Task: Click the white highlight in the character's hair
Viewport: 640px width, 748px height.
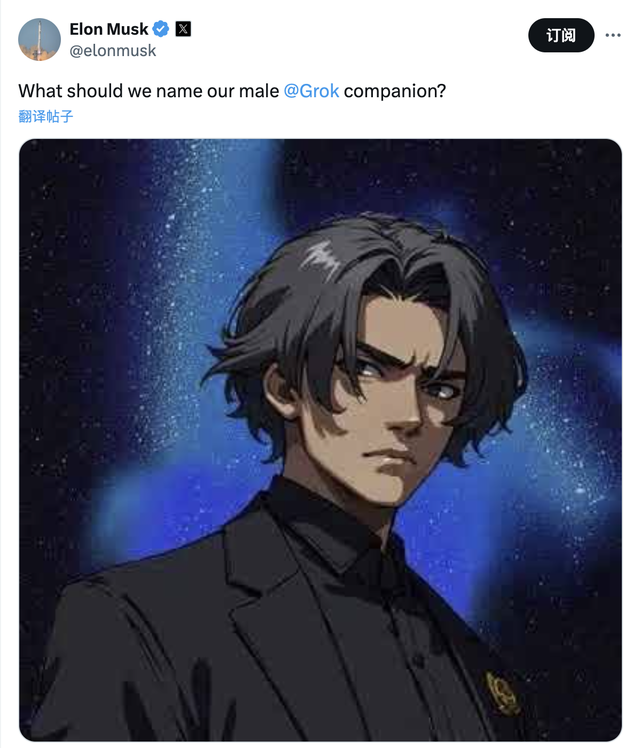Action: point(323,258)
